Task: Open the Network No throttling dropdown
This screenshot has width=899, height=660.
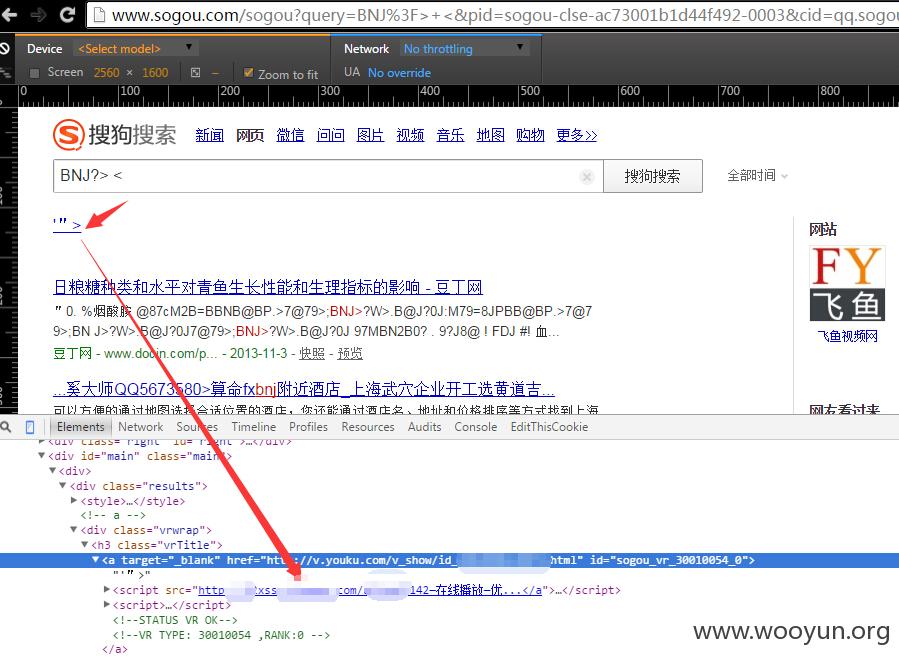Action: tap(463, 49)
